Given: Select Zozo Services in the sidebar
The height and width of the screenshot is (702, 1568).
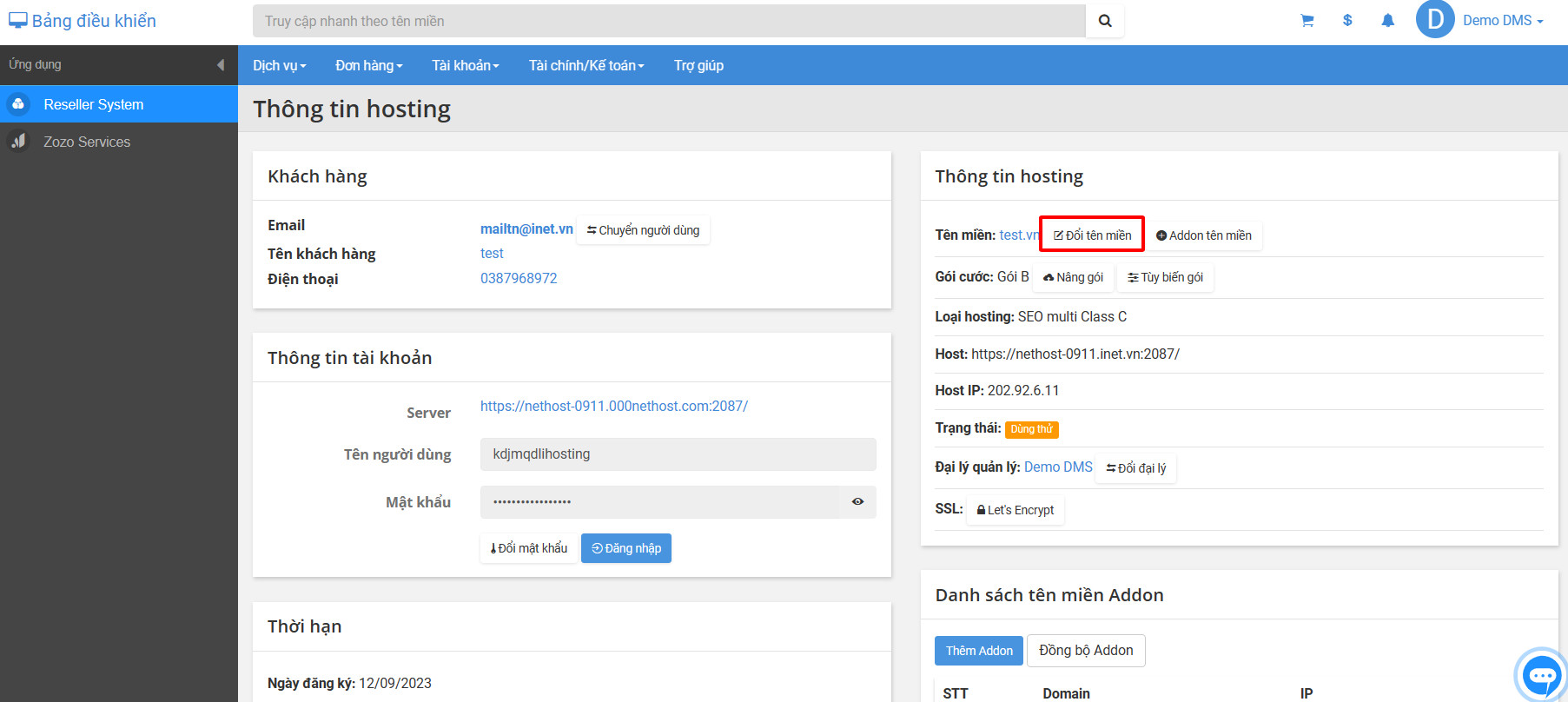Looking at the screenshot, I should pos(119,142).
